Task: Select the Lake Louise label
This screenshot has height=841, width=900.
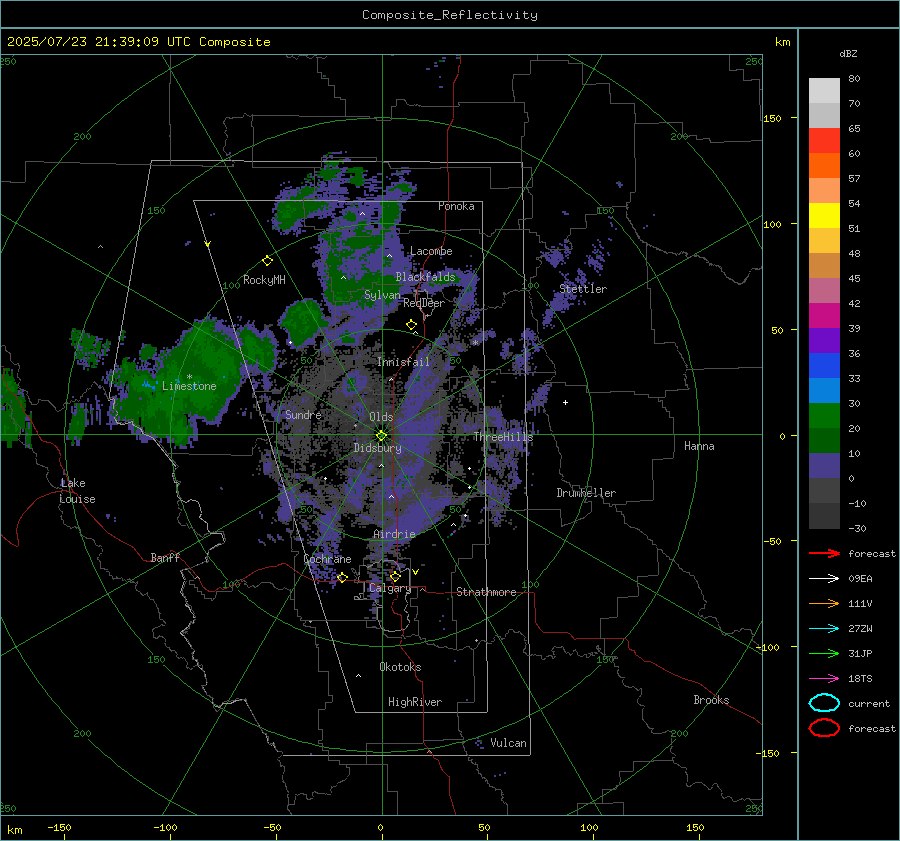Action: pyautogui.click(x=77, y=491)
